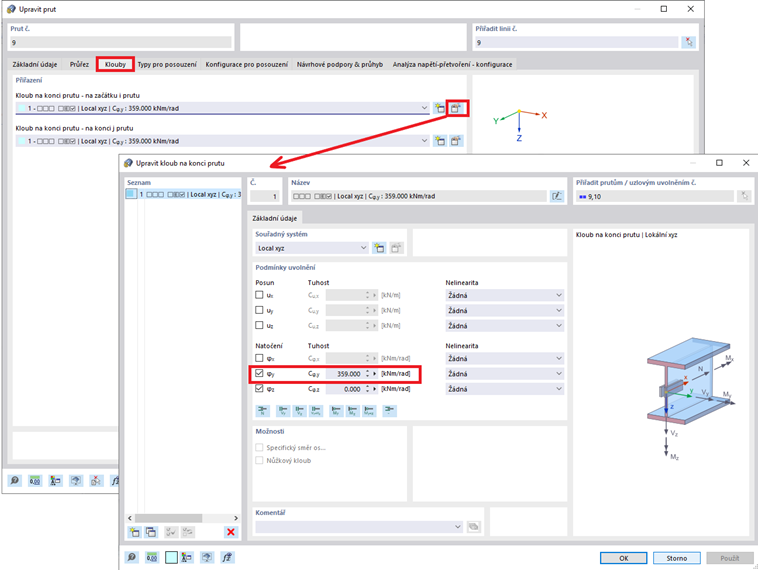This screenshot has width=760, height=570.
Task: Click the Cφ,z stiffness value field 0.000
Action: pos(345,389)
